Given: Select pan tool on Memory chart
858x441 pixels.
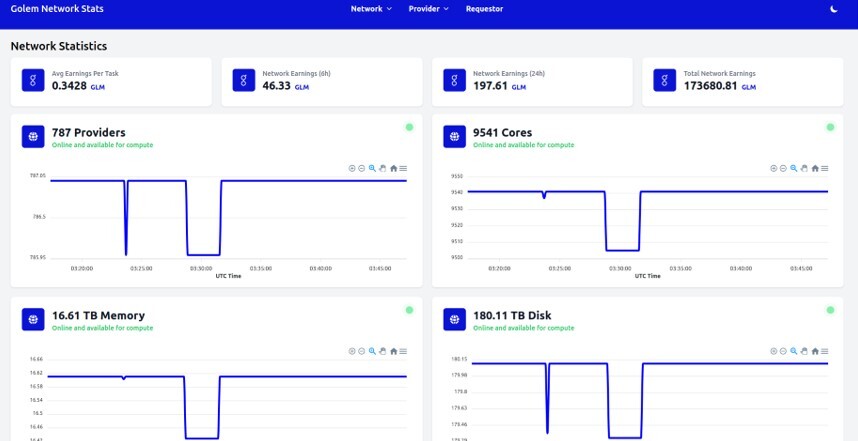Looking at the screenshot, I should [x=382, y=351].
